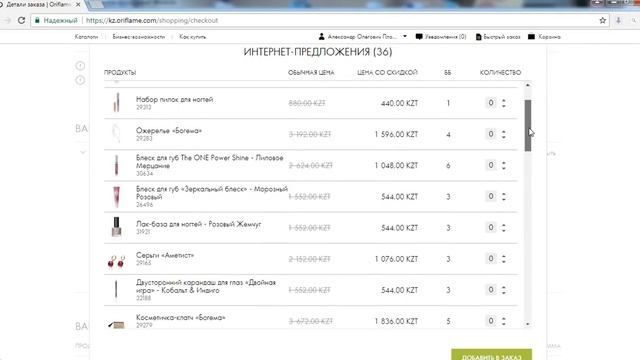The width and height of the screenshot is (640, 360).
Task: Reload the page with browser refresh icon
Action: click(x=21, y=20)
